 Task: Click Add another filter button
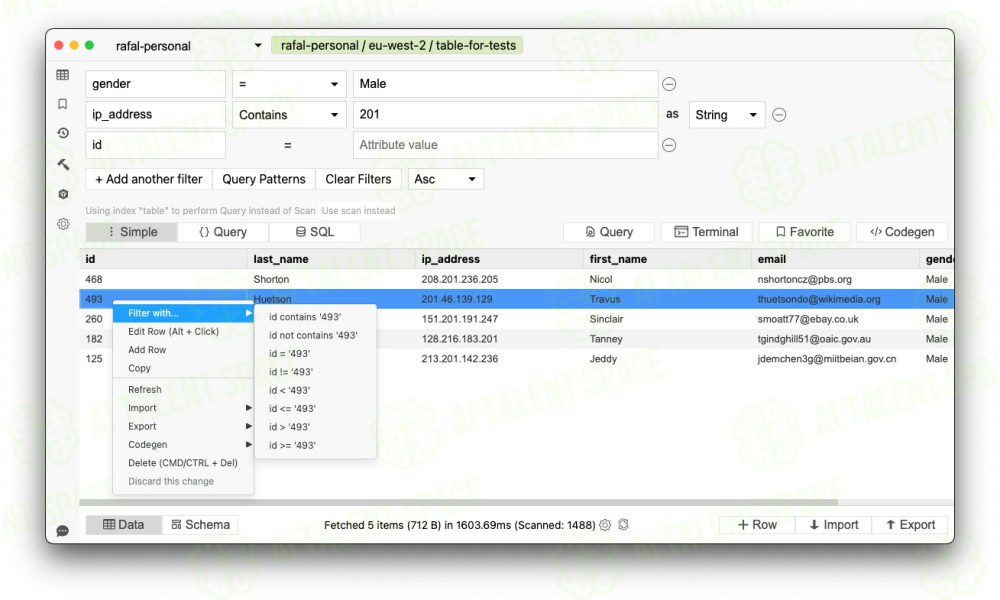pos(149,179)
